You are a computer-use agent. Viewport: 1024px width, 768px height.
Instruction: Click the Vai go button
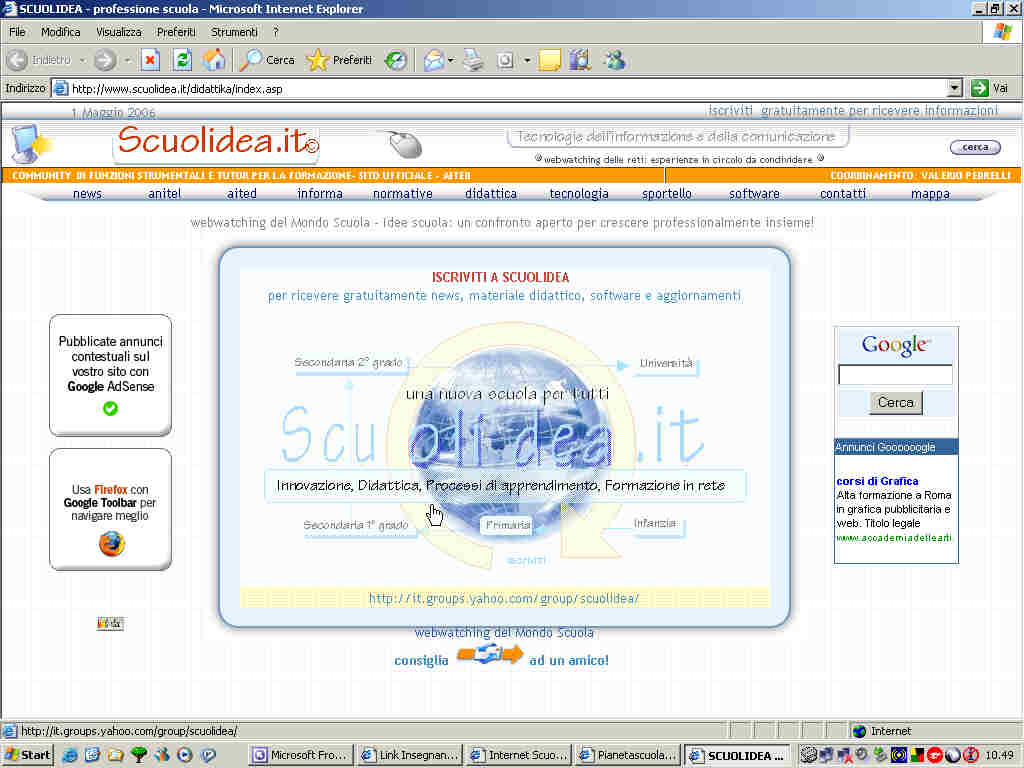click(989, 88)
